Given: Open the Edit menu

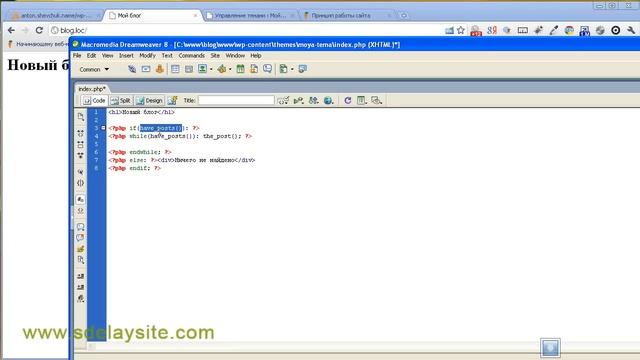Looking at the screenshot, I should tap(91, 56).
